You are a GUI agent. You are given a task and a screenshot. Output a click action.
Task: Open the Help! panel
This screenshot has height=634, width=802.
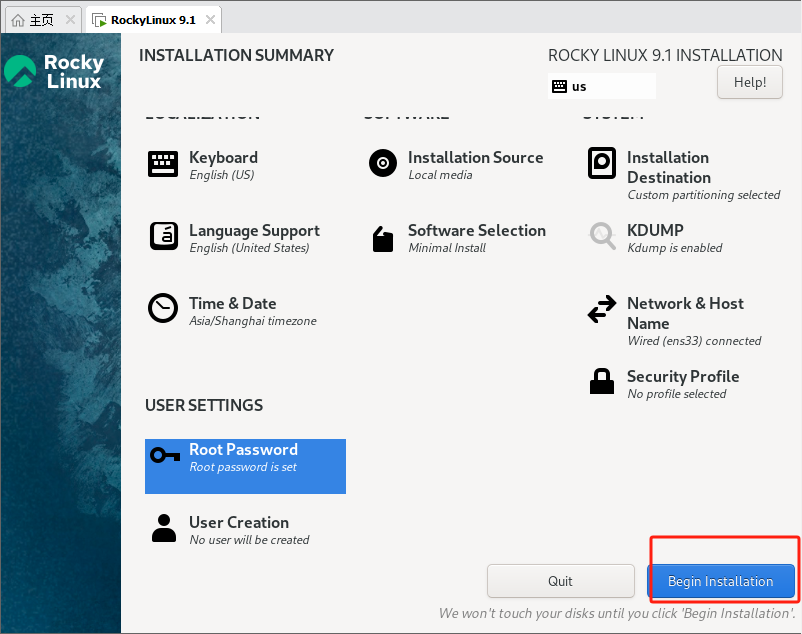click(x=749, y=82)
